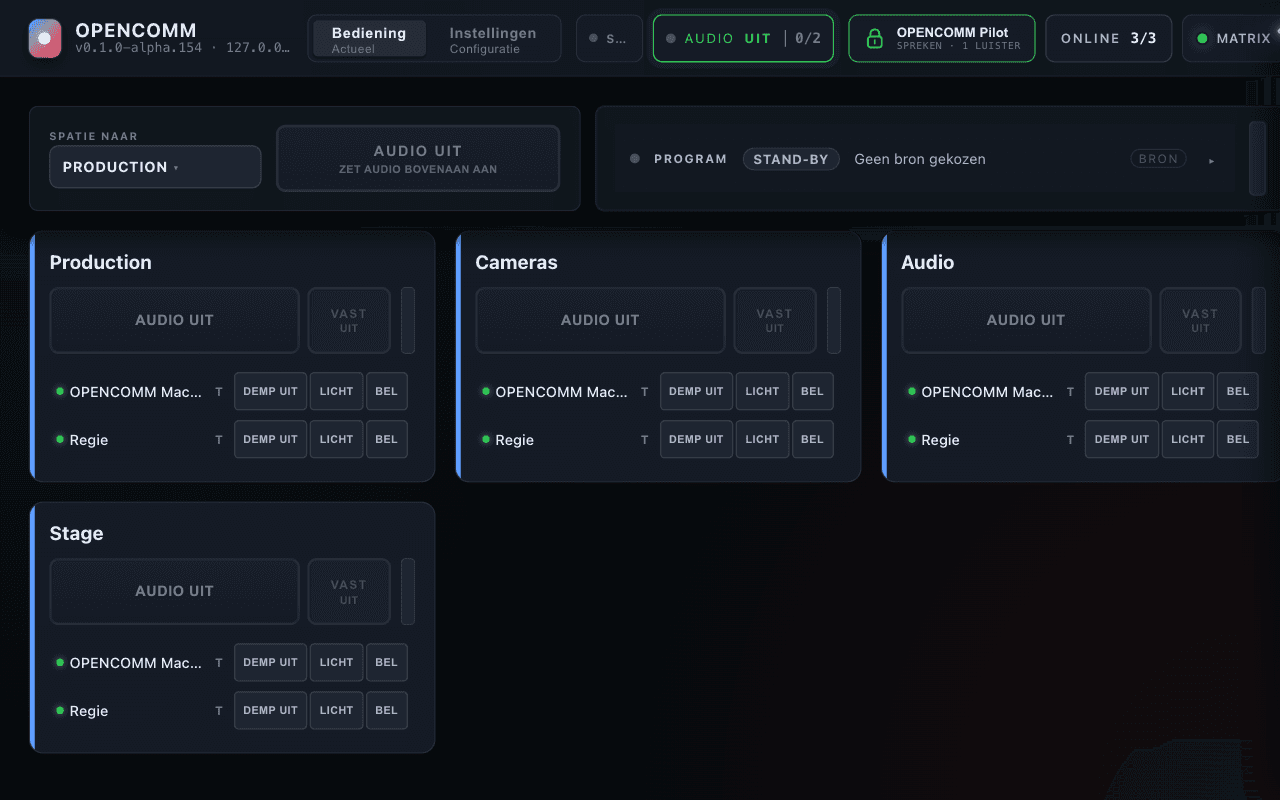Screen dimensions: 1280x800
Task: Switch to the Bediening tab
Action: click(x=369, y=39)
